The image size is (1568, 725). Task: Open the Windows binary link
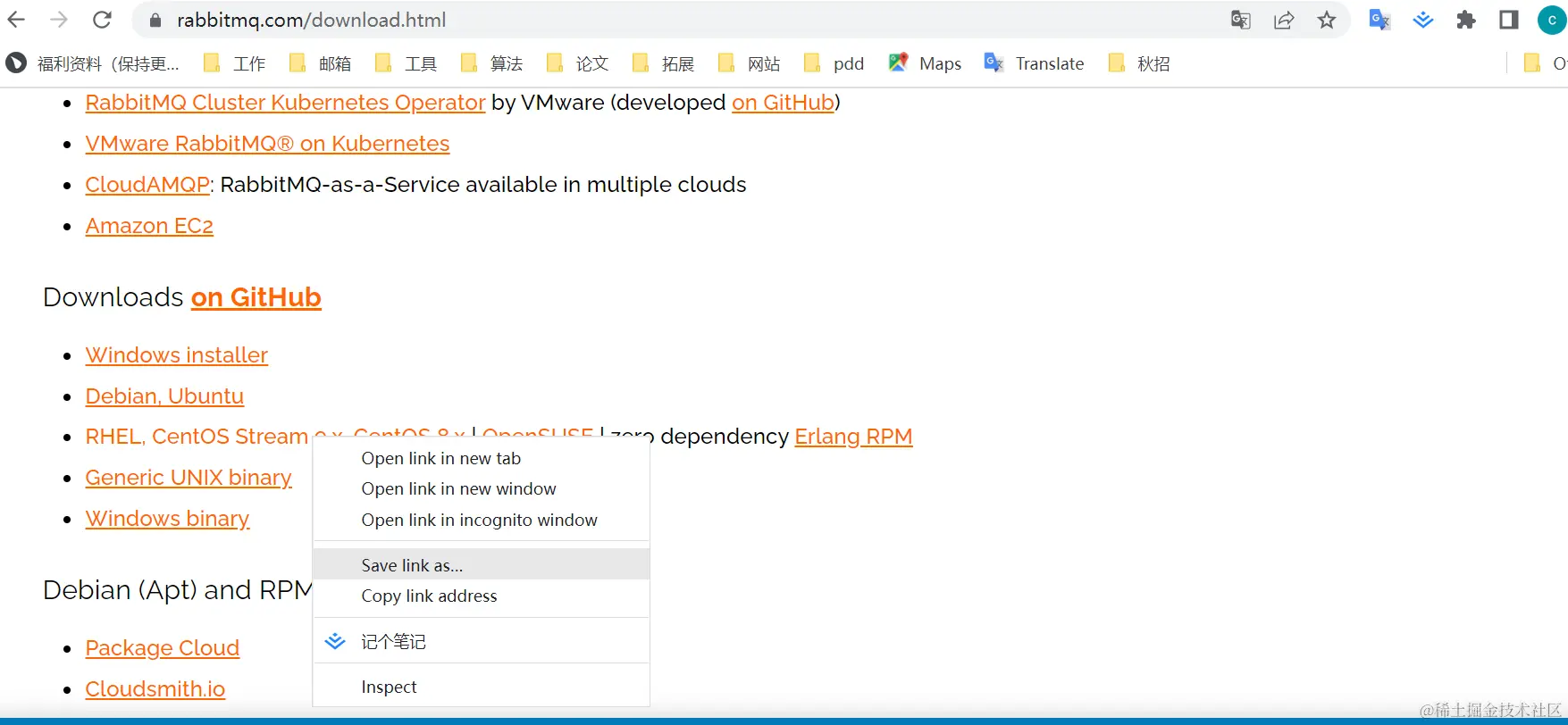[167, 519]
